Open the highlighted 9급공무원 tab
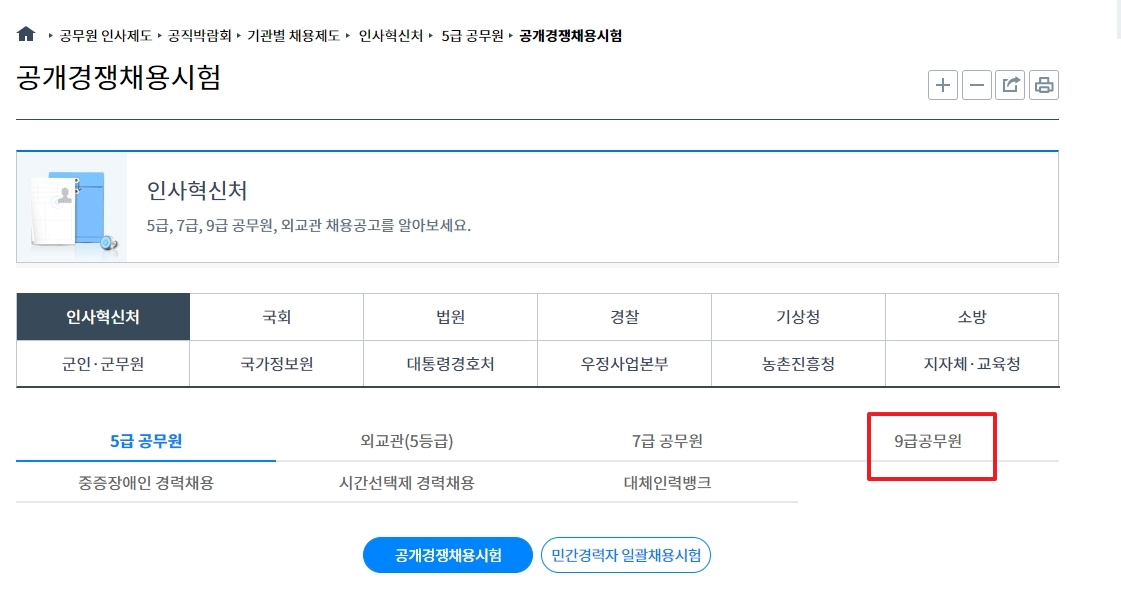1121x589 pixels. 931,442
